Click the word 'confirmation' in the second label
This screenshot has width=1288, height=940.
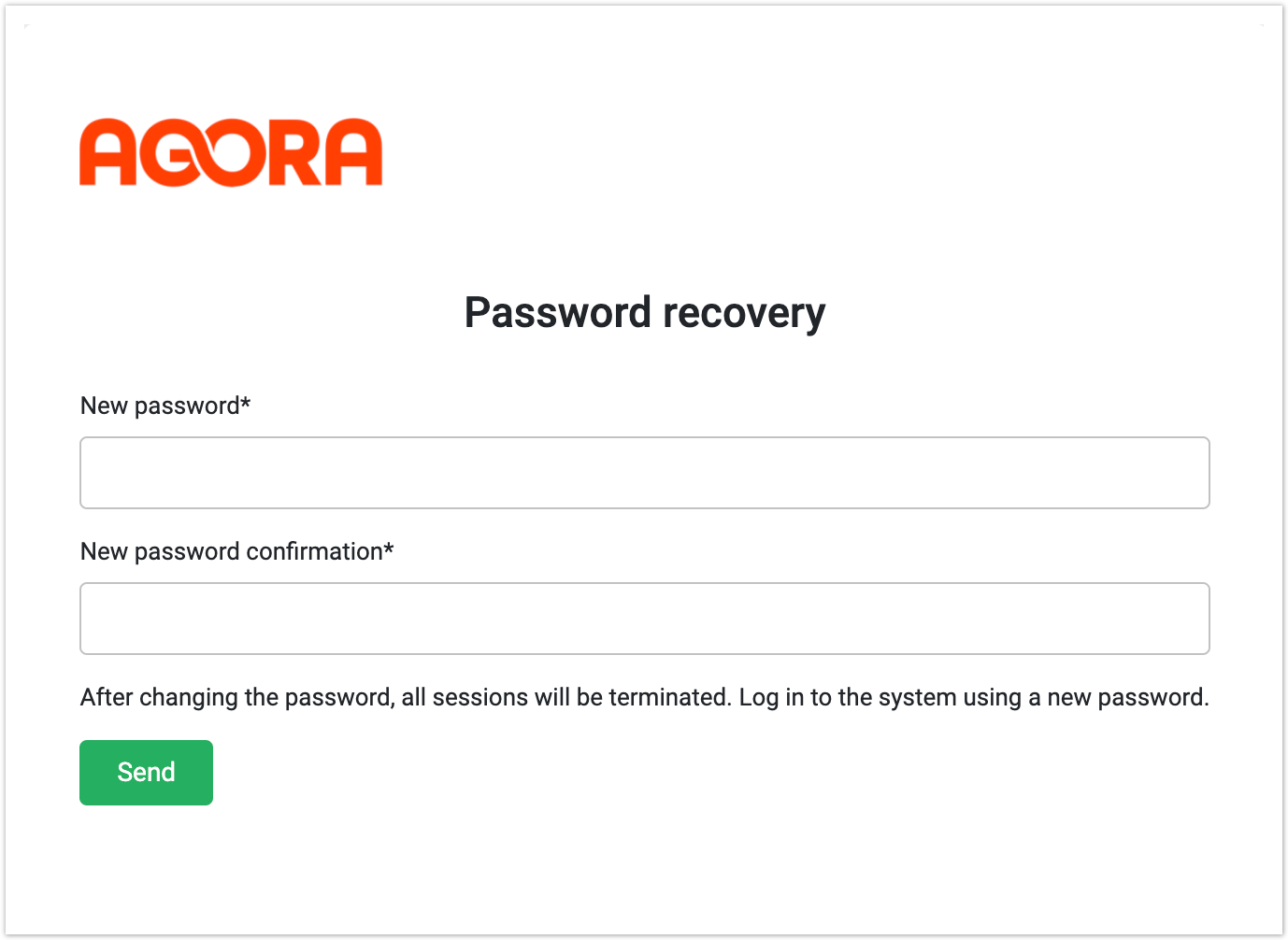(315, 551)
